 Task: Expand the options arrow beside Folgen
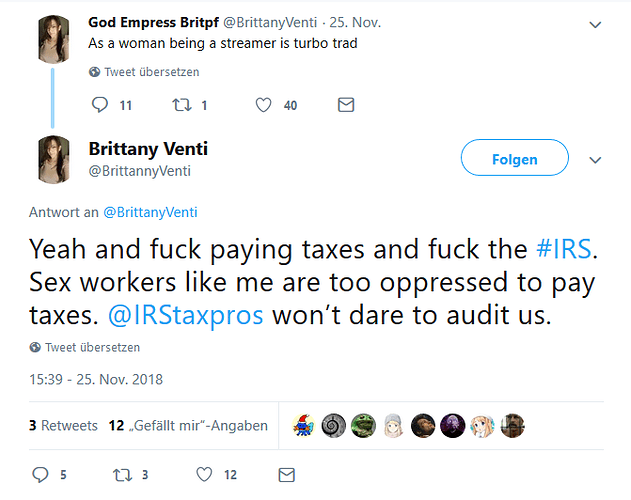(x=597, y=160)
